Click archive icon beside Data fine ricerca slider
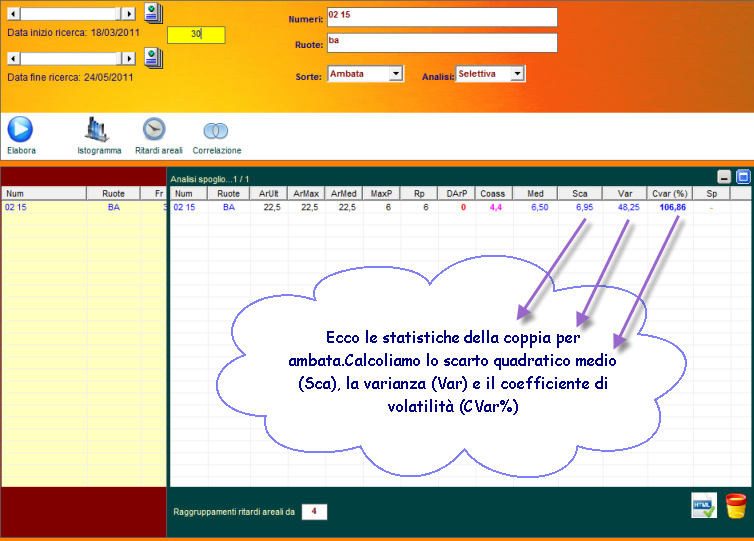 (x=153, y=58)
